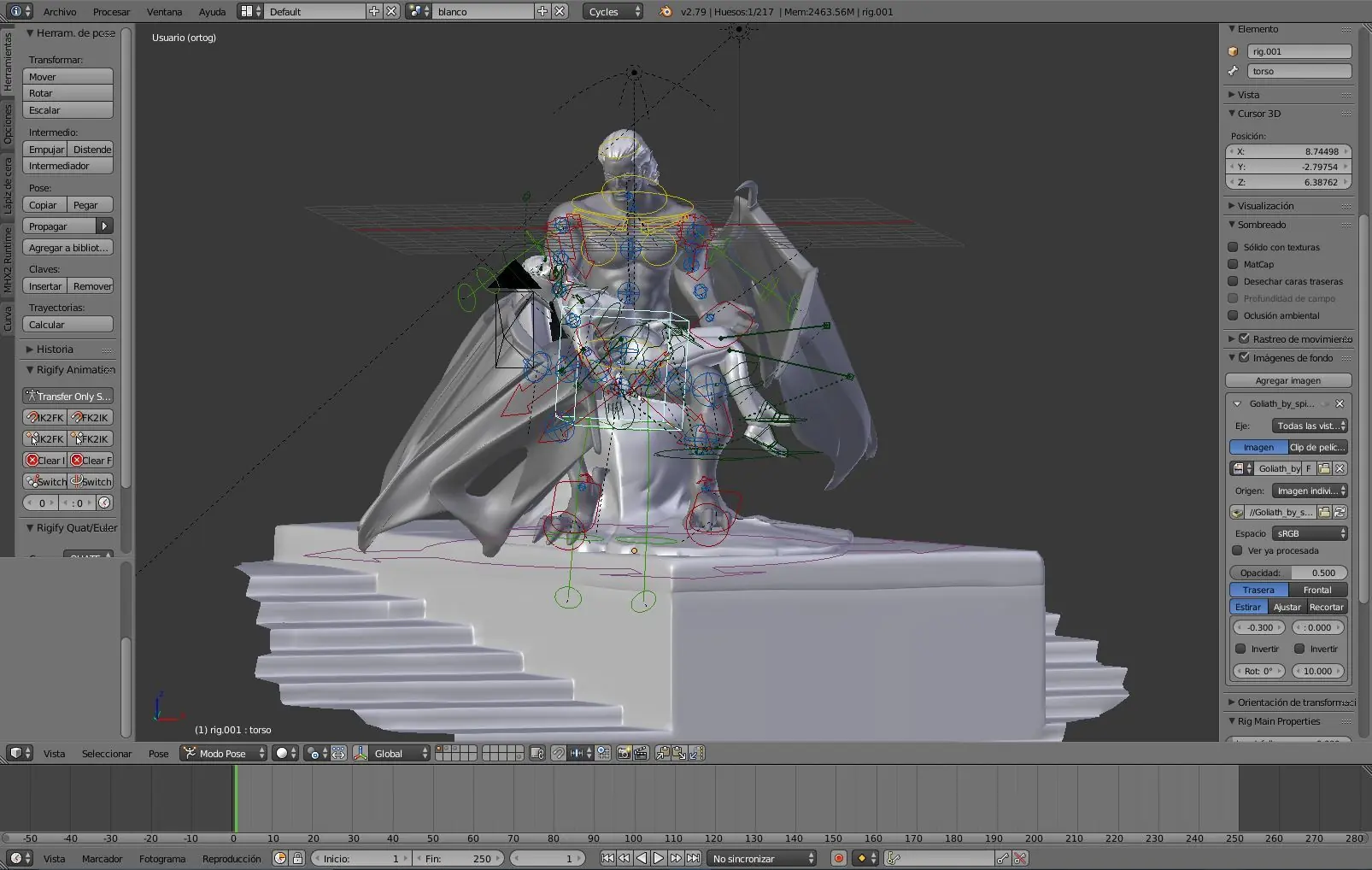Open the sRGB color space dropdown
The height and width of the screenshot is (870, 1372).
click(x=1310, y=533)
